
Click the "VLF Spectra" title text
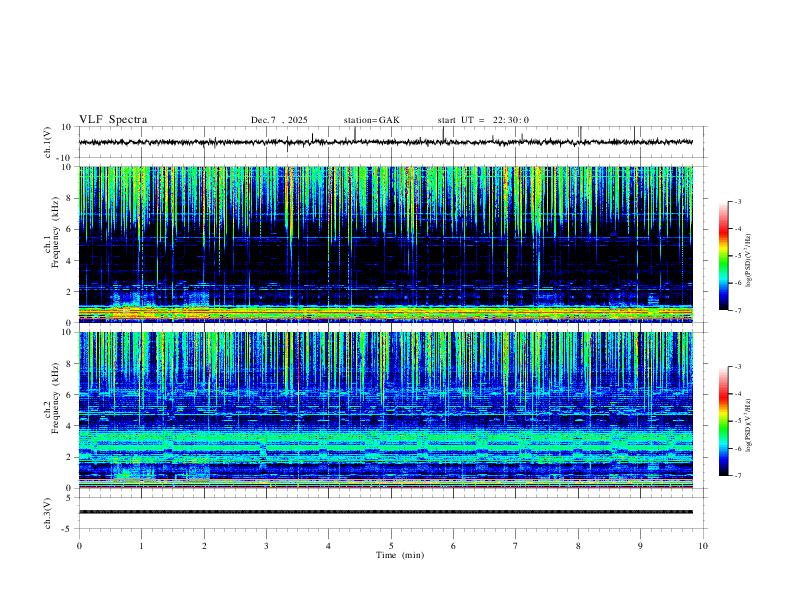(113, 120)
